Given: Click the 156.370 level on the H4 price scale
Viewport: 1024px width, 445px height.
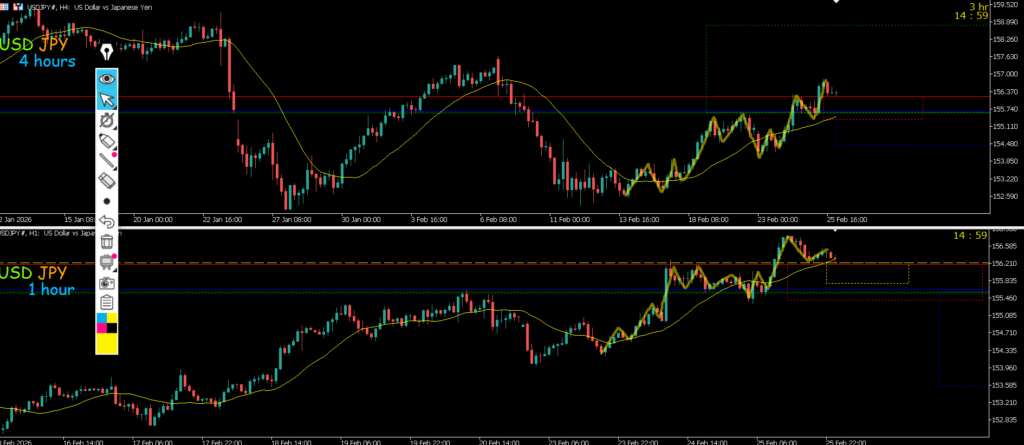Looking at the screenshot, I should click(1003, 91).
